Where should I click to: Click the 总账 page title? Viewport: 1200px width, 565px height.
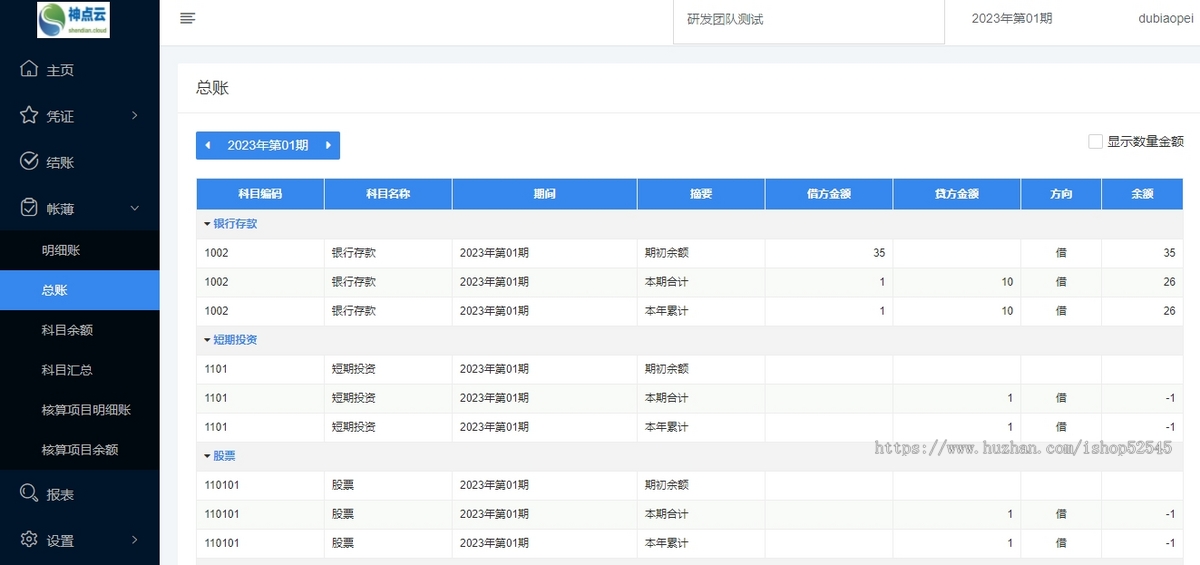(x=213, y=88)
